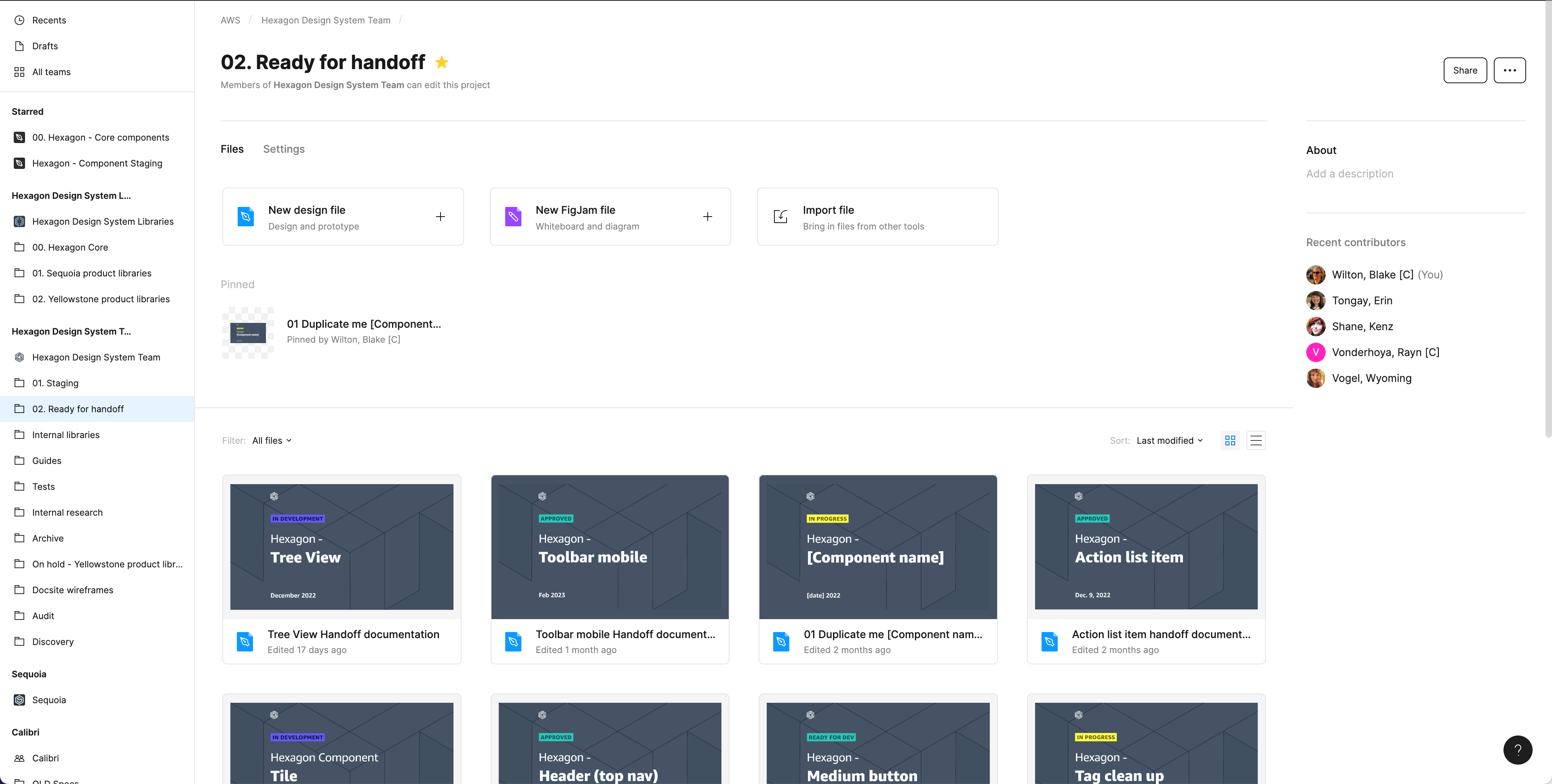1552x784 pixels.
Task: Click Add a description field
Action: (x=1350, y=173)
